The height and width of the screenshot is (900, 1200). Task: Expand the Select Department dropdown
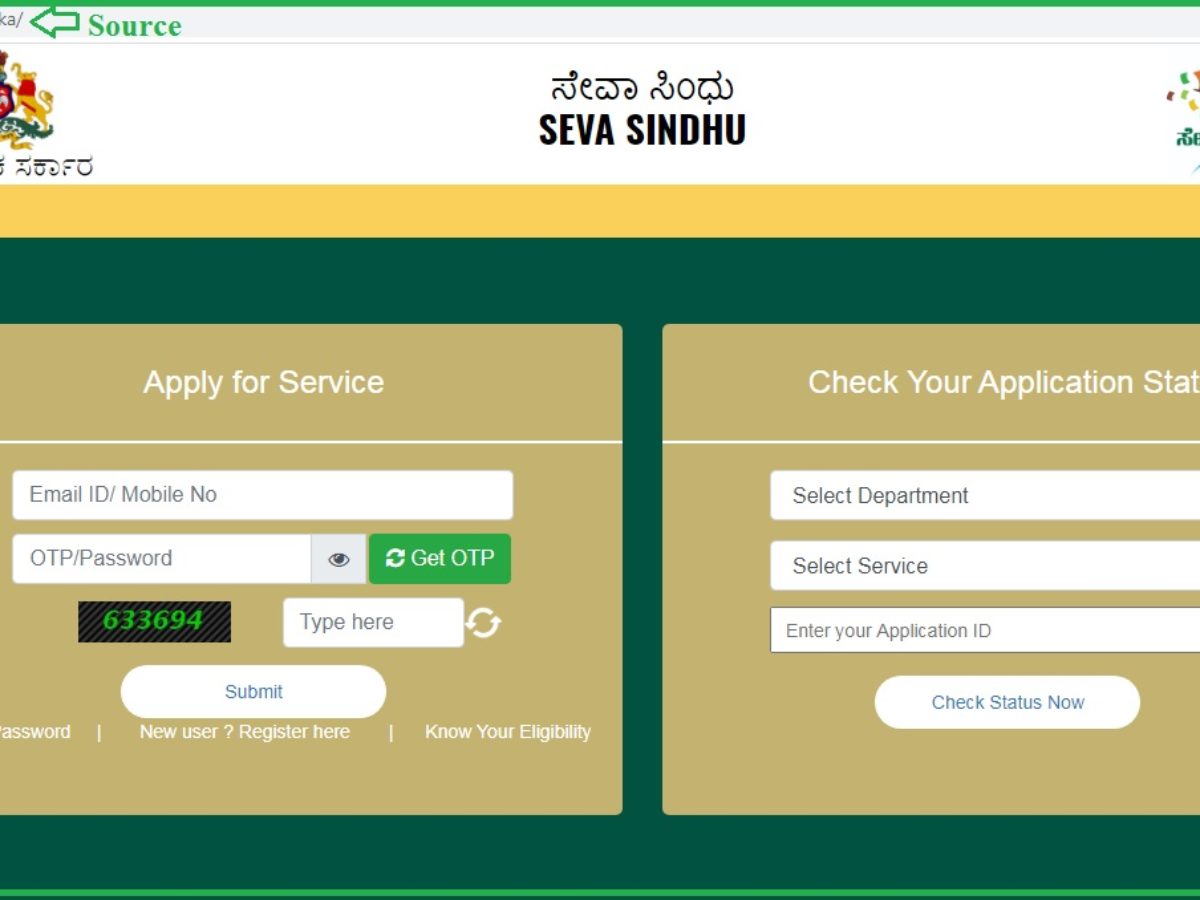[984, 496]
